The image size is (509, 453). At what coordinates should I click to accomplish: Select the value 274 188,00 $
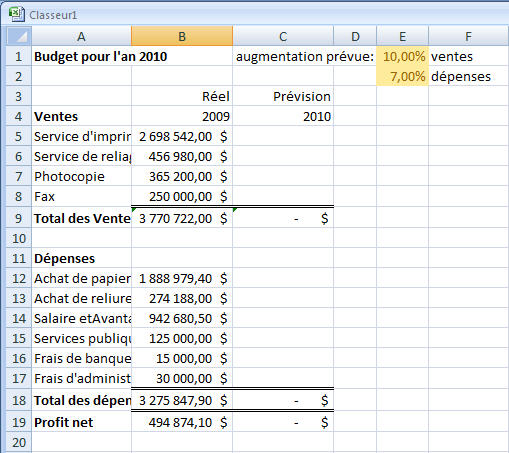tap(182, 298)
